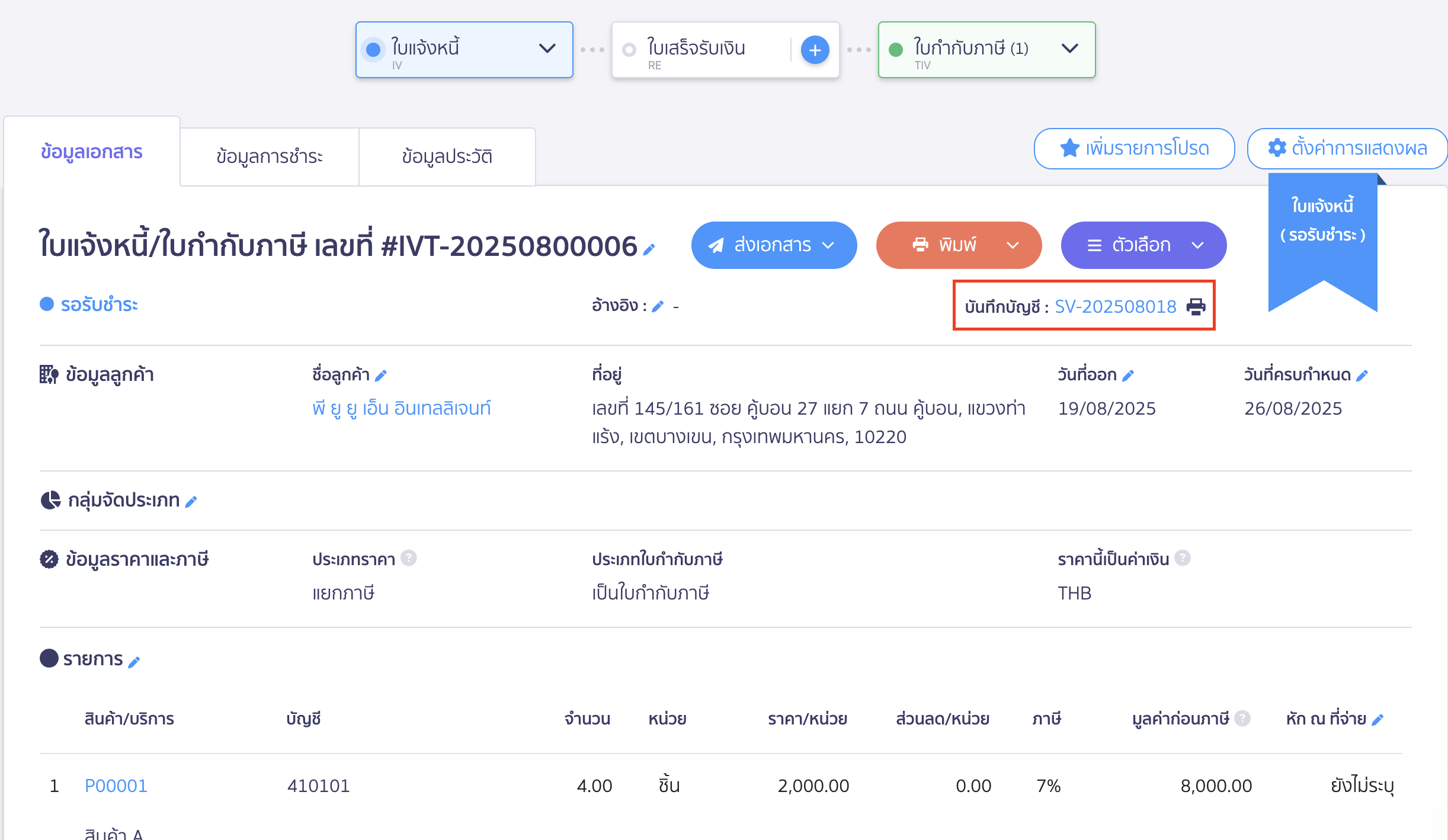Open the ตัวเลือก options dropdown
1448x840 pixels.
(x=1143, y=245)
